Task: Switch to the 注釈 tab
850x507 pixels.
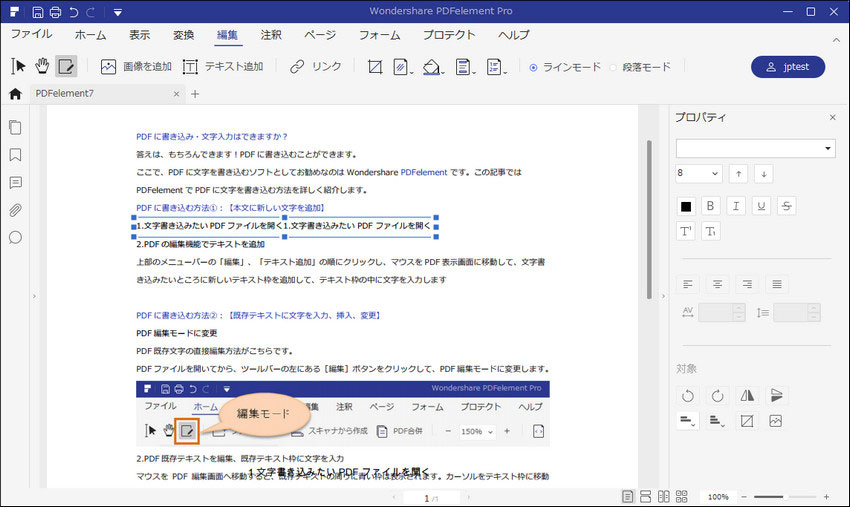Action: [x=271, y=35]
